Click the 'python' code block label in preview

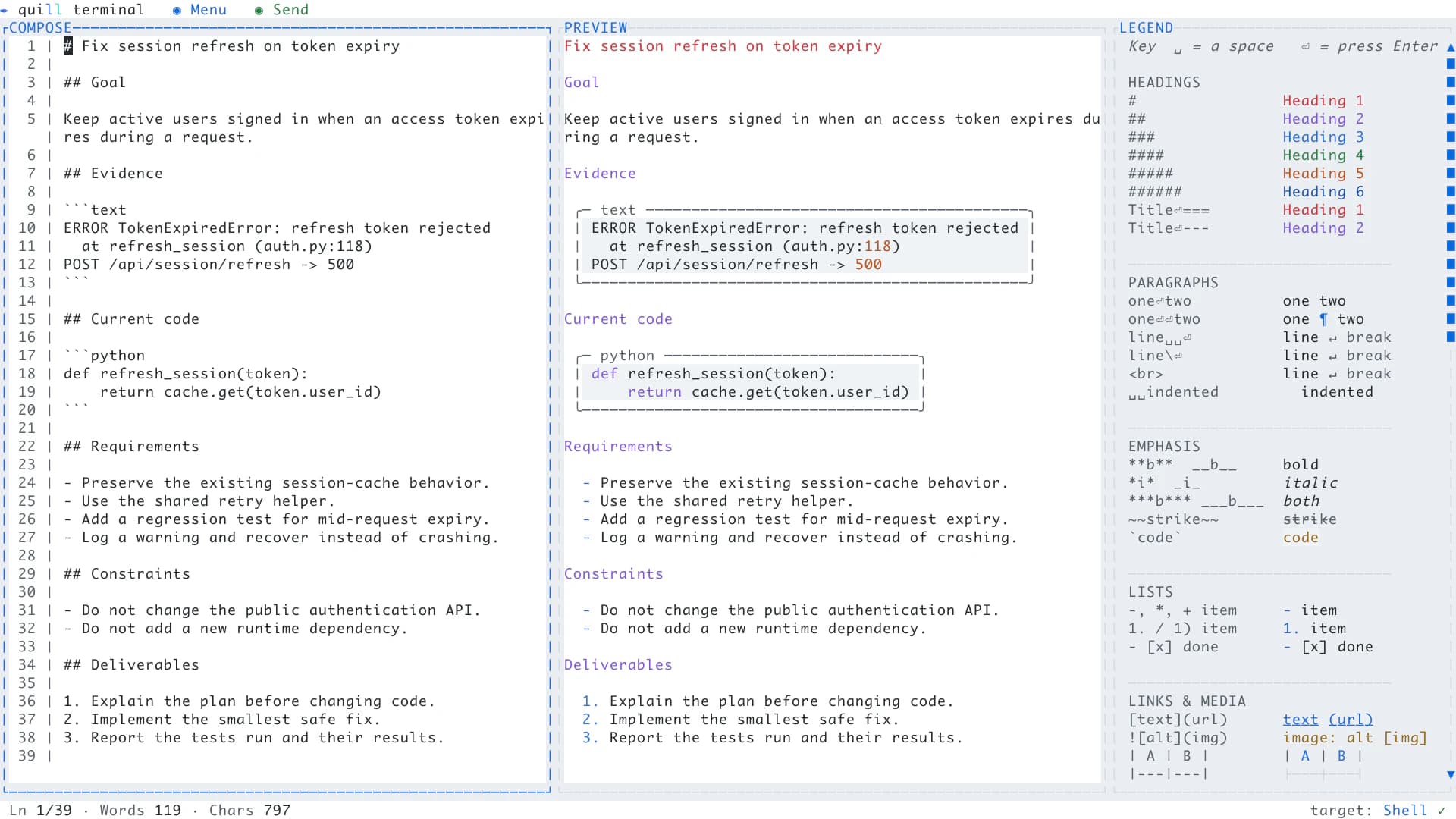pyautogui.click(x=627, y=355)
